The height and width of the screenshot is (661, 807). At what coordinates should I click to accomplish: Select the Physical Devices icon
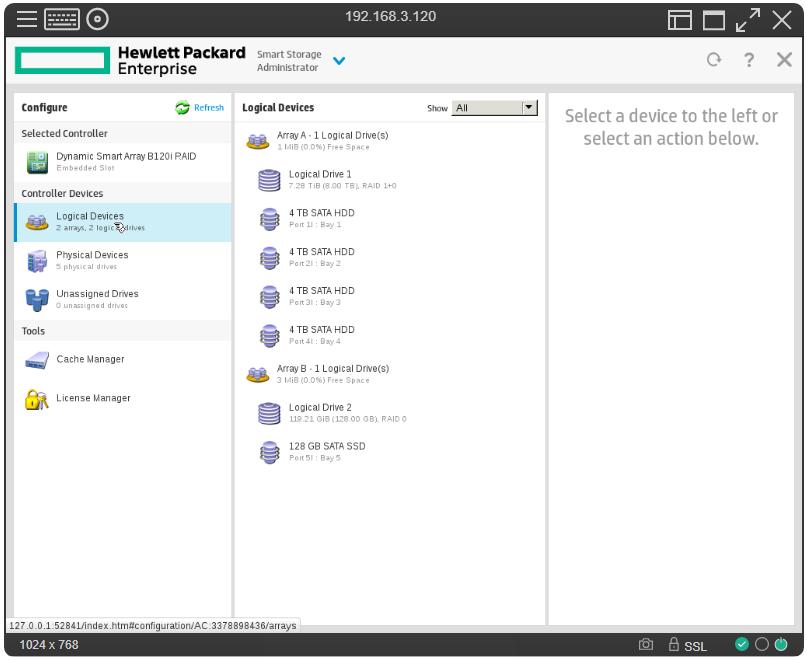click(37, 260)
